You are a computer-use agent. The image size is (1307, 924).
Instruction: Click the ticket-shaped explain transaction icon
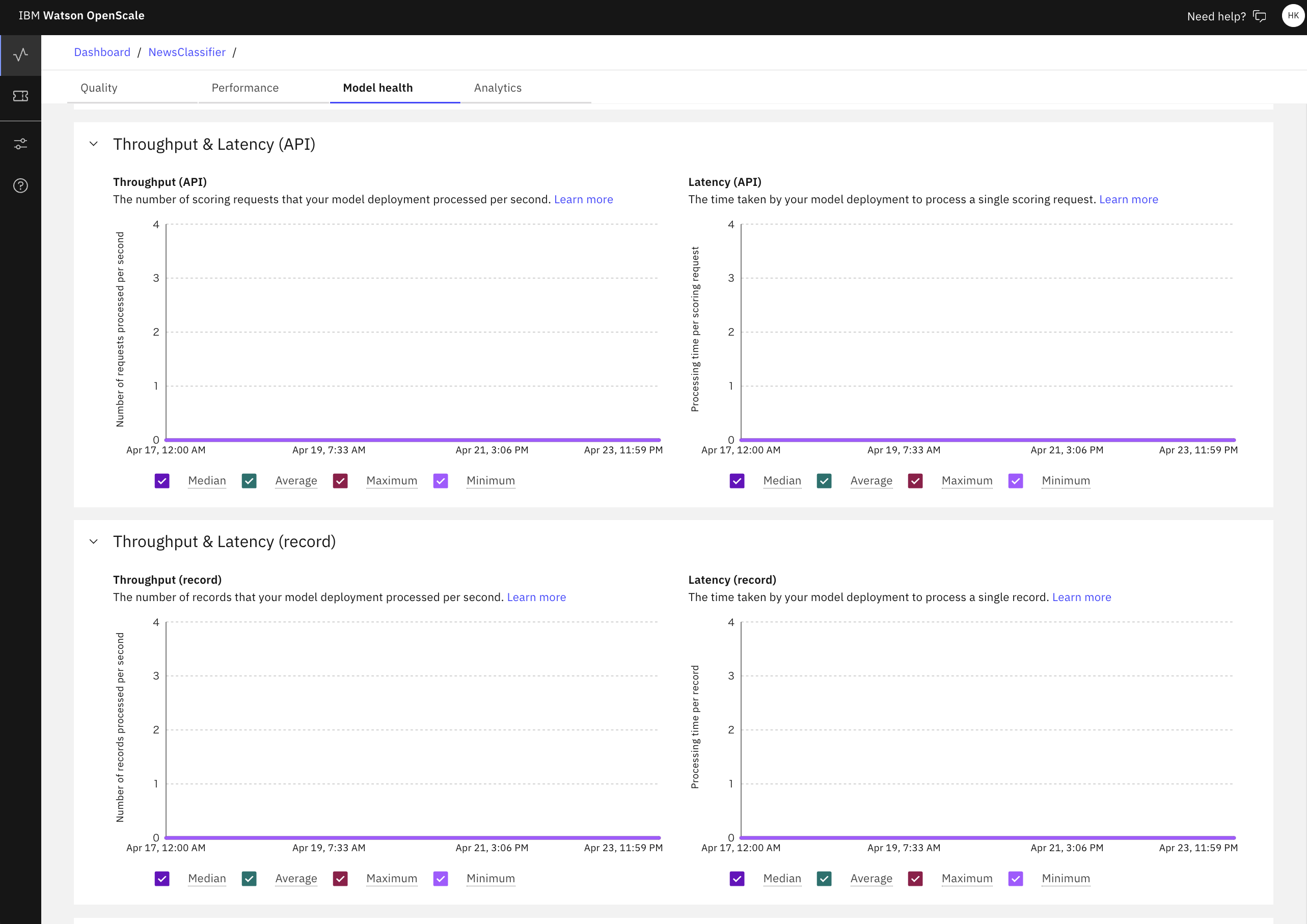point(20,96)
